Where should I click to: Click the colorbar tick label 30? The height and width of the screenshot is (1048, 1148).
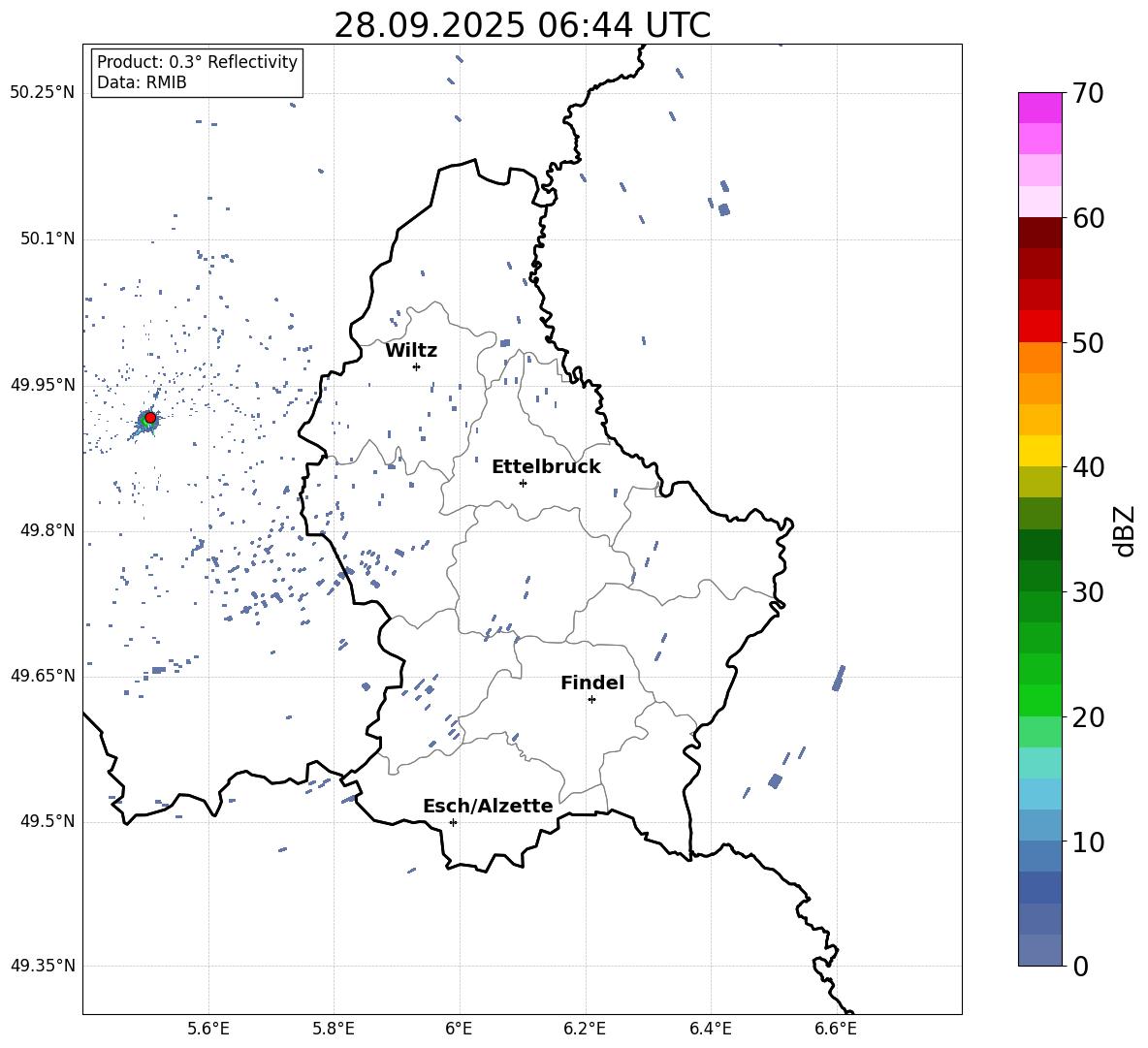tap(1087, 592)
